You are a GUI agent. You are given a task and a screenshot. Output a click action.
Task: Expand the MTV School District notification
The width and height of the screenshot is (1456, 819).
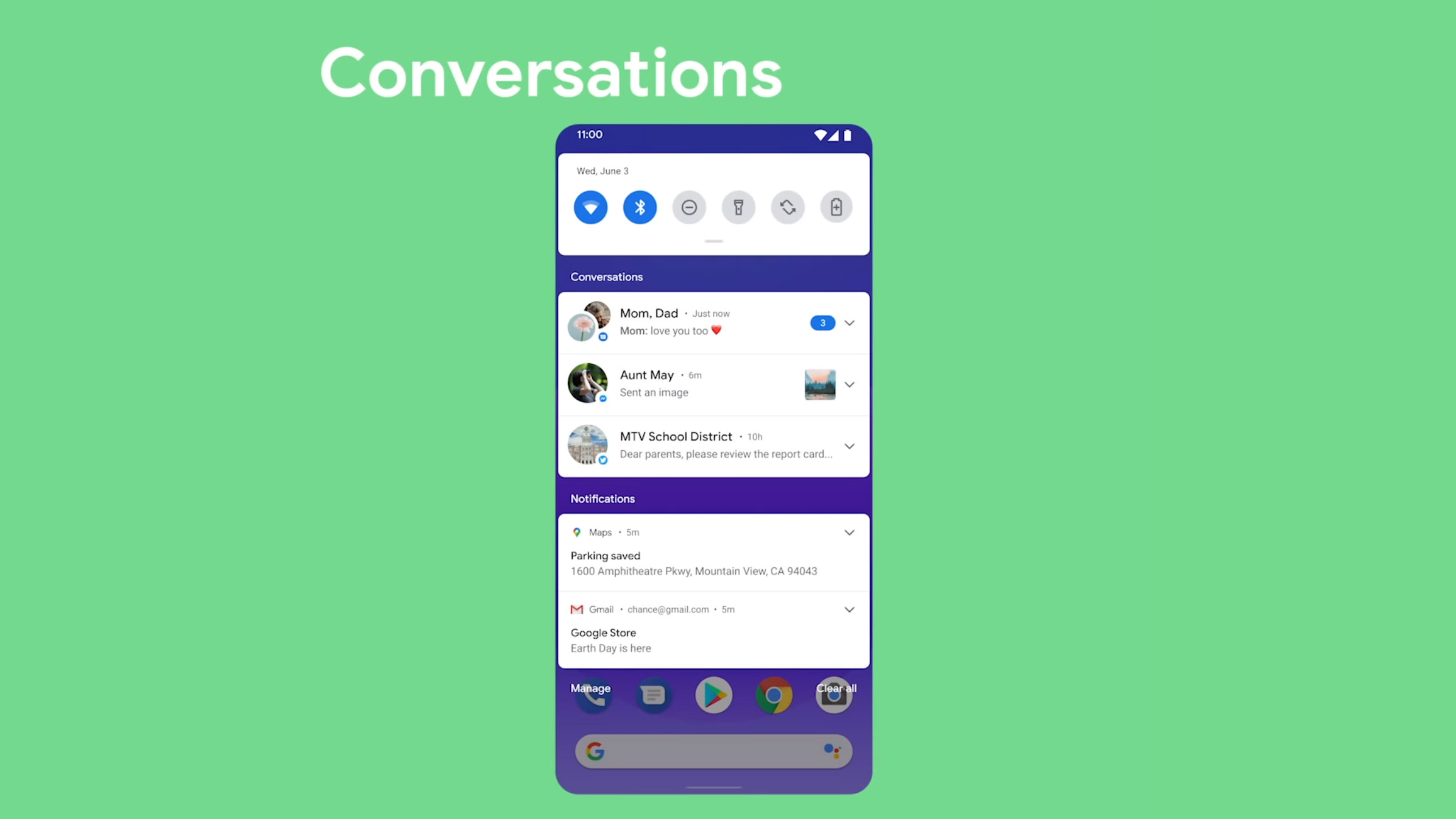(x=849, y=446)
